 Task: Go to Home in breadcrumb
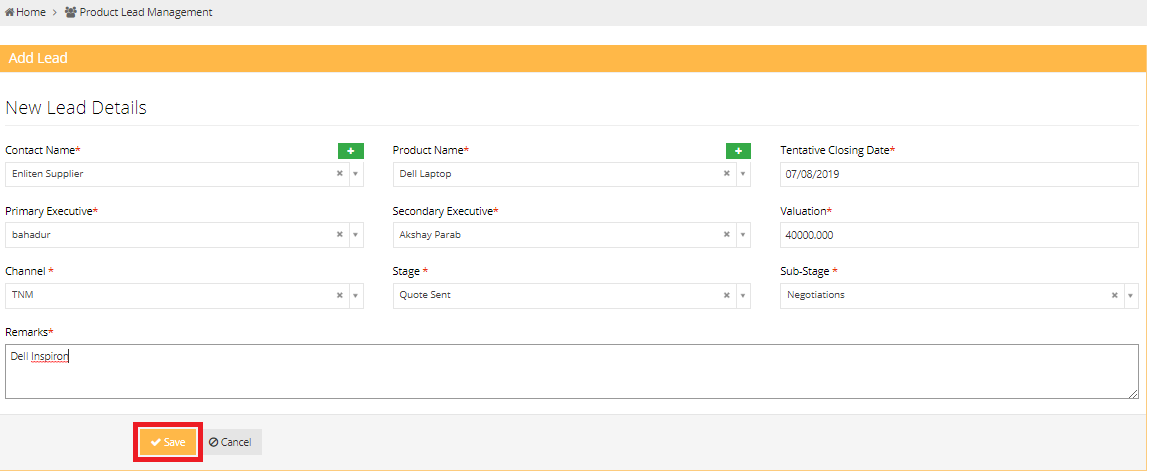(30, 12)
